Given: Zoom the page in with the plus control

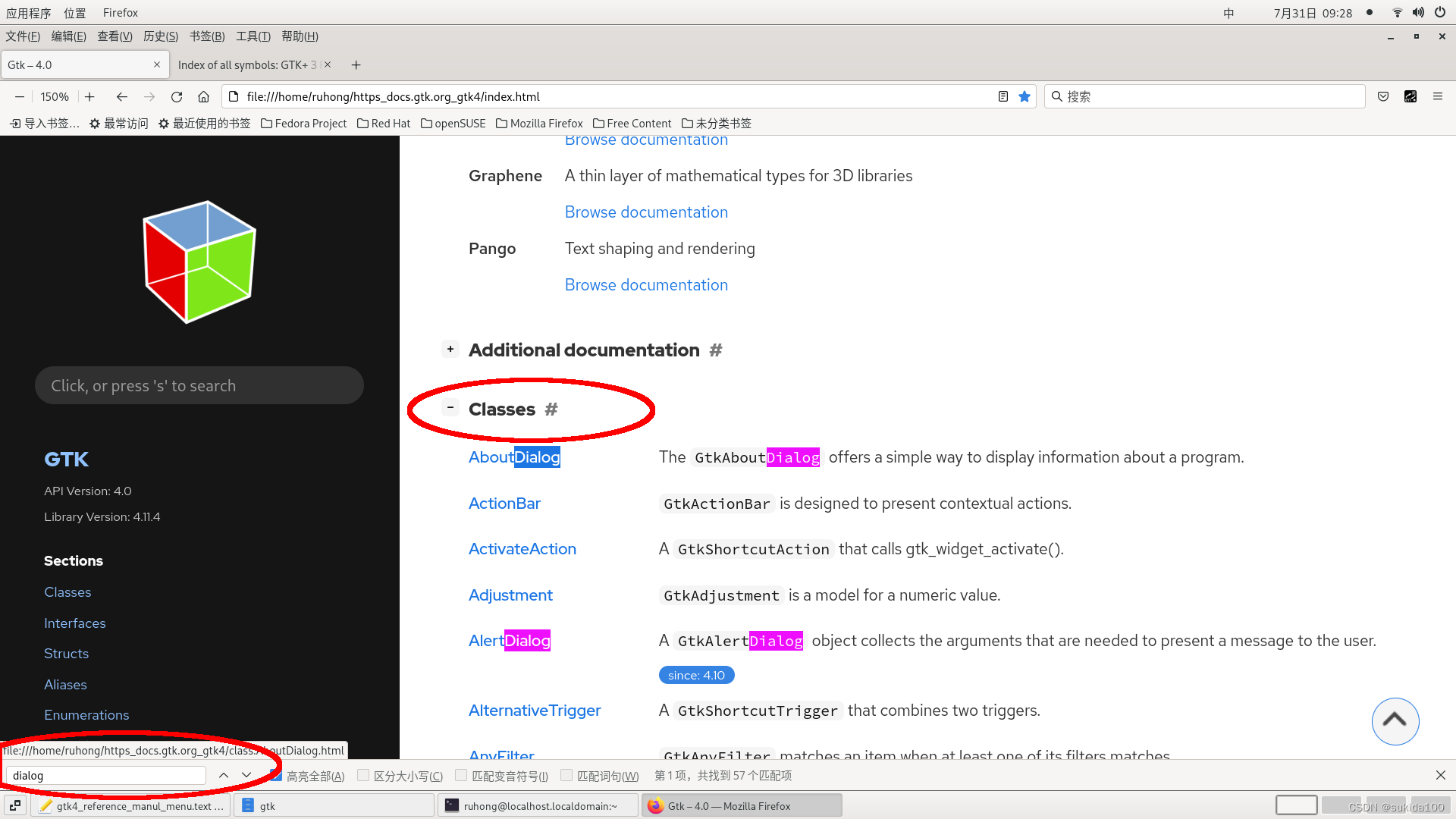Looking at the screenshot, I should 89,96.
